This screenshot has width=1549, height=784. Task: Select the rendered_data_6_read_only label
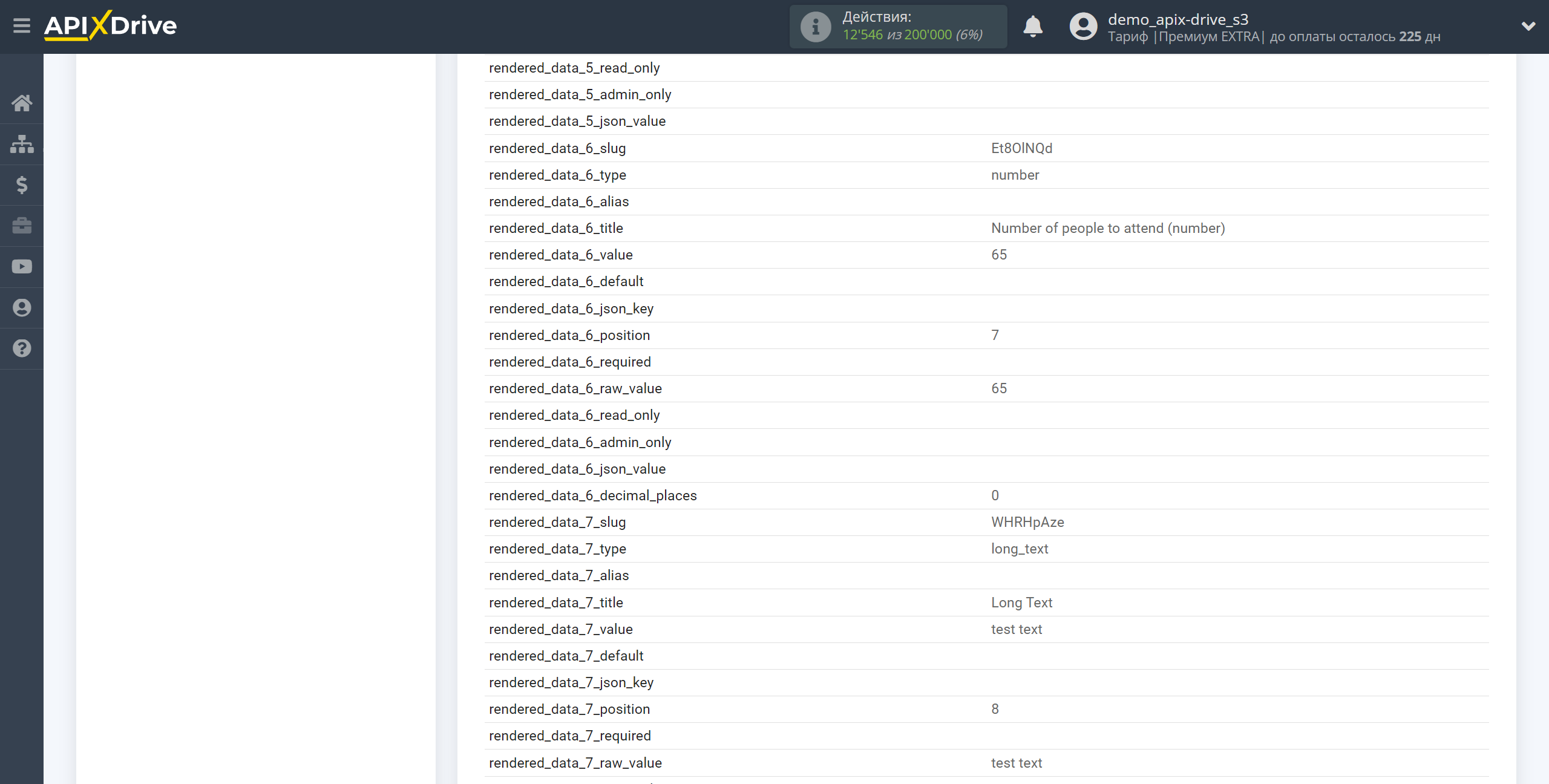[574, 415]
